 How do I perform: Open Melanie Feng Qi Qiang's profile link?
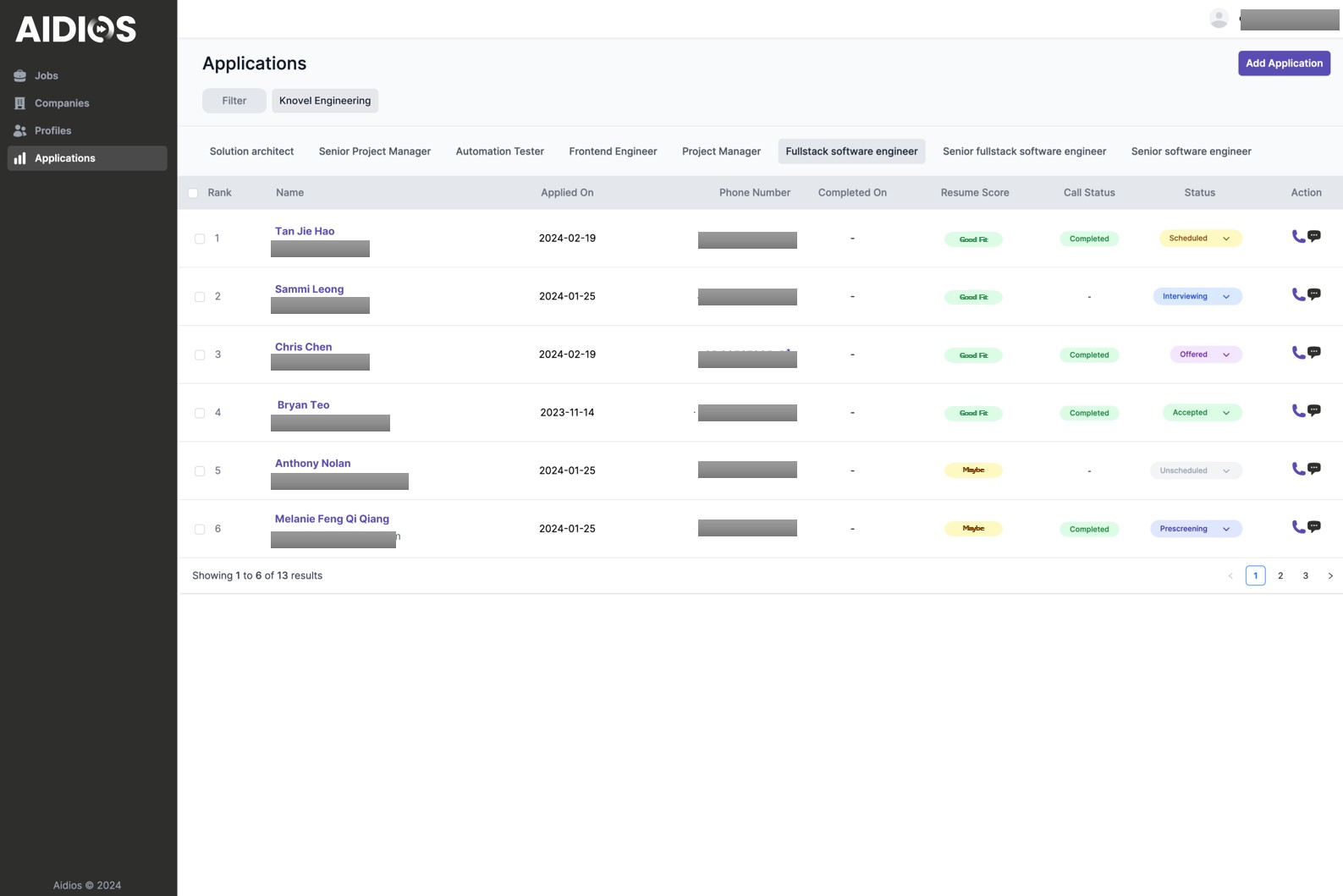point(332,519)
